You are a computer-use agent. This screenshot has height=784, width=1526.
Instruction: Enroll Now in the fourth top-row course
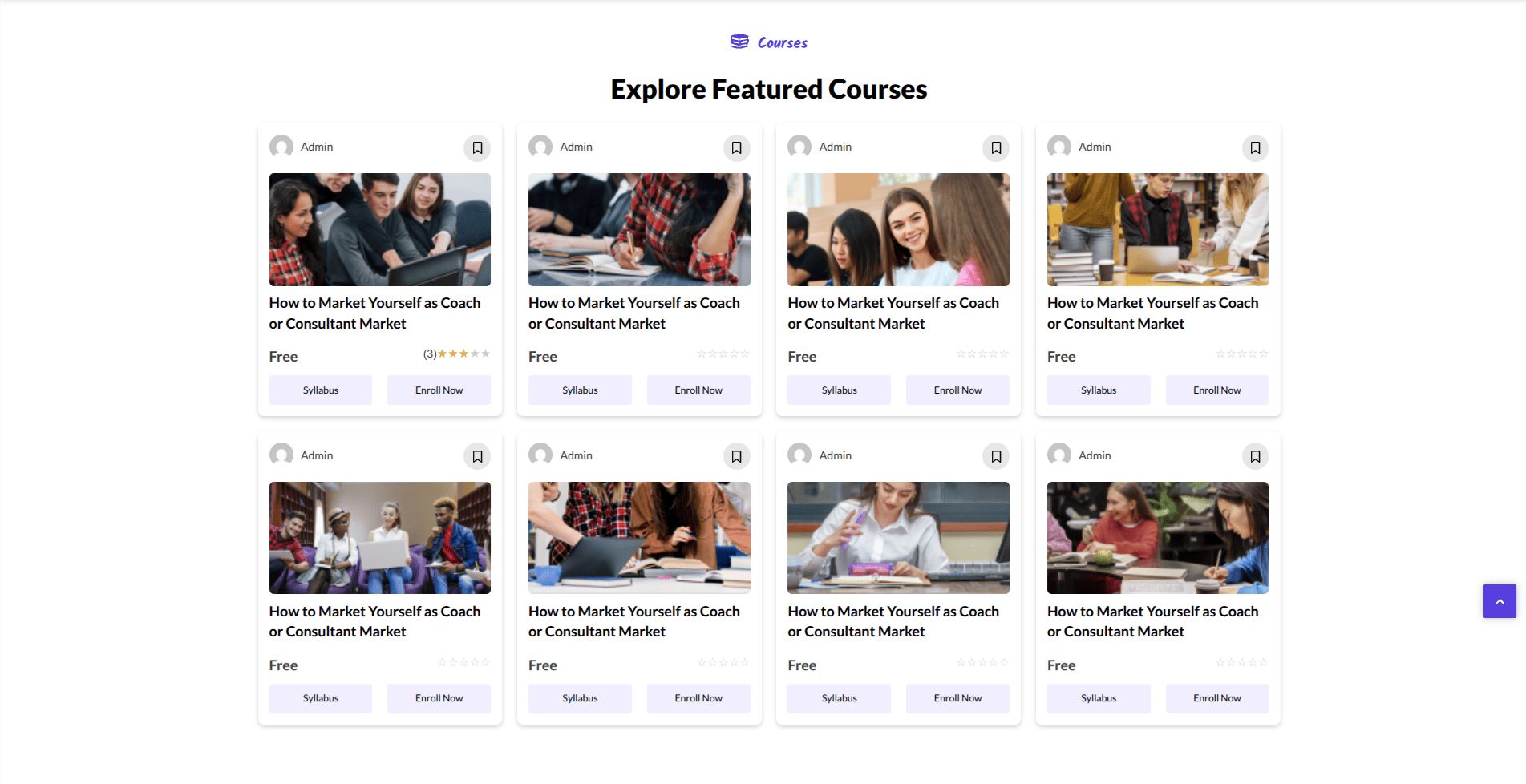[1217, 390]
